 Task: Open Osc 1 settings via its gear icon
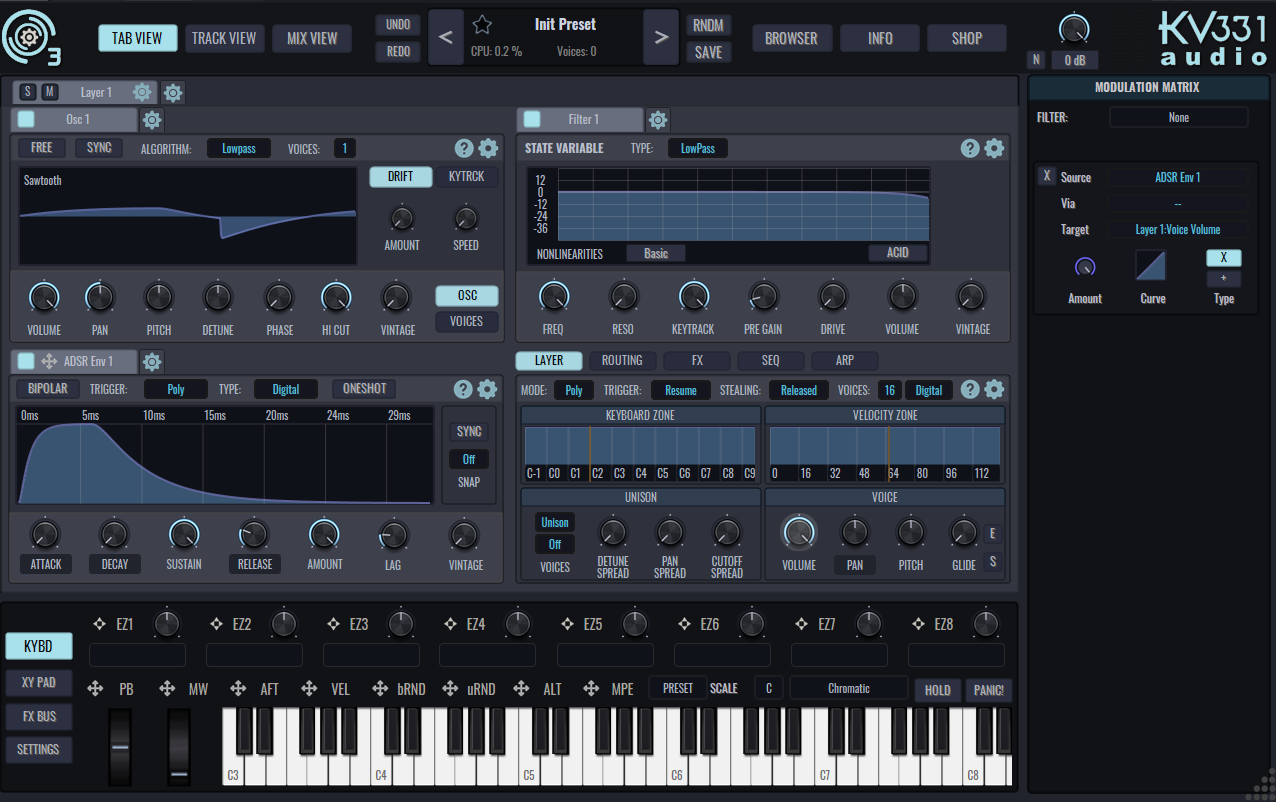click(151, 118)
